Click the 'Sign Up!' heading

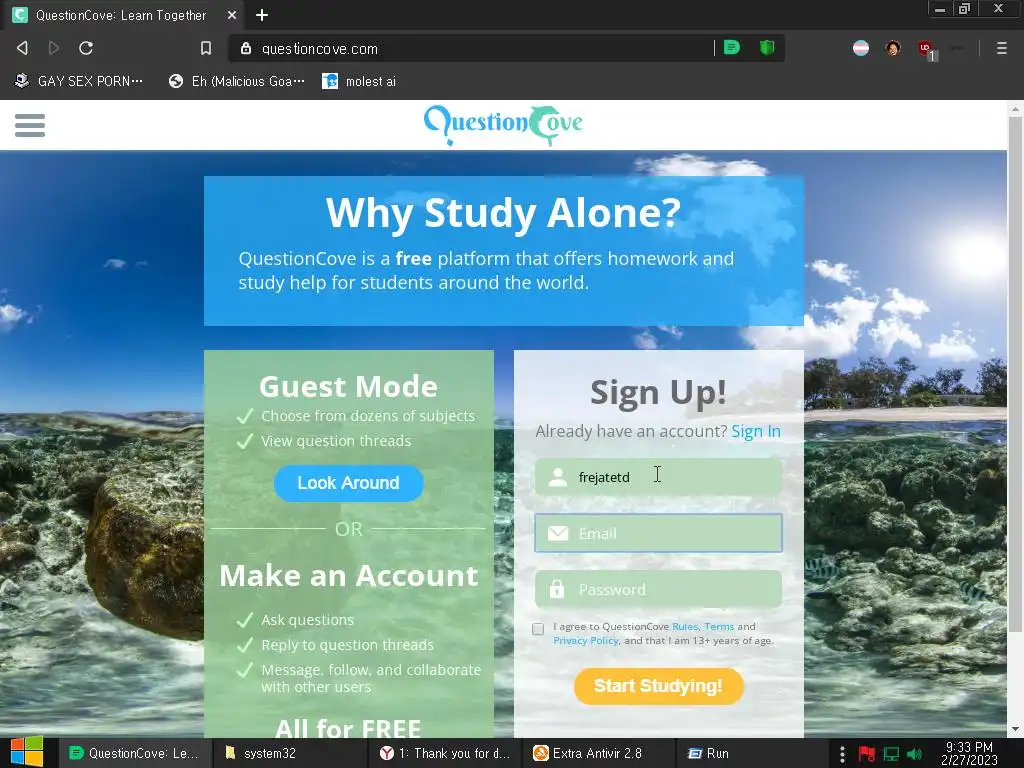(658, 392)
